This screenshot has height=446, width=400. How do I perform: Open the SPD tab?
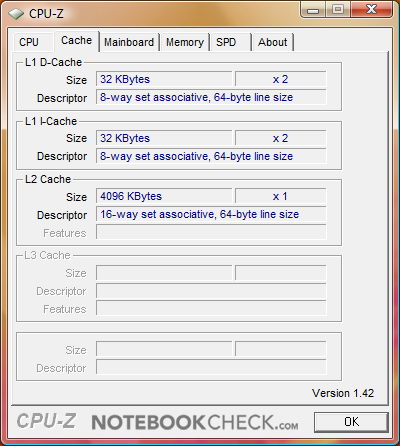[226, 42]
